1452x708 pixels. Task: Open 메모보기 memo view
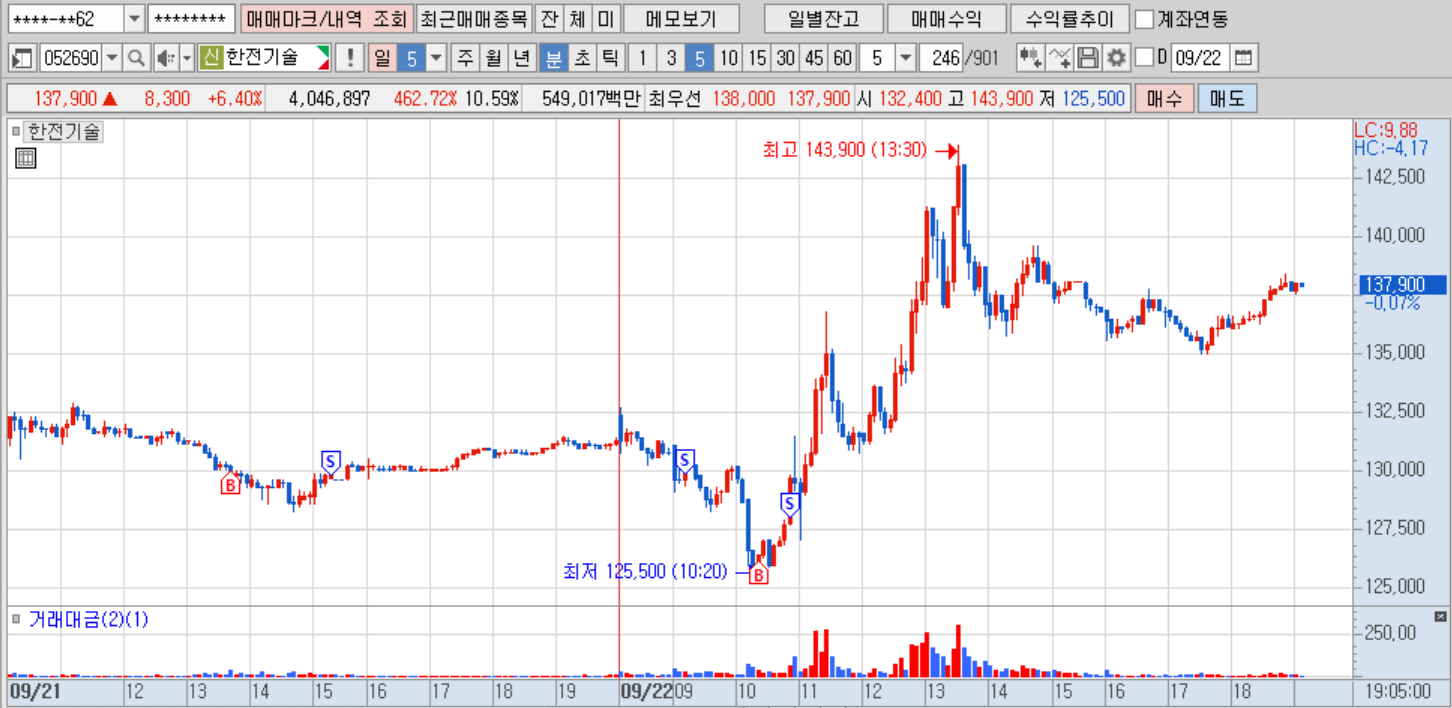[681, 19]
